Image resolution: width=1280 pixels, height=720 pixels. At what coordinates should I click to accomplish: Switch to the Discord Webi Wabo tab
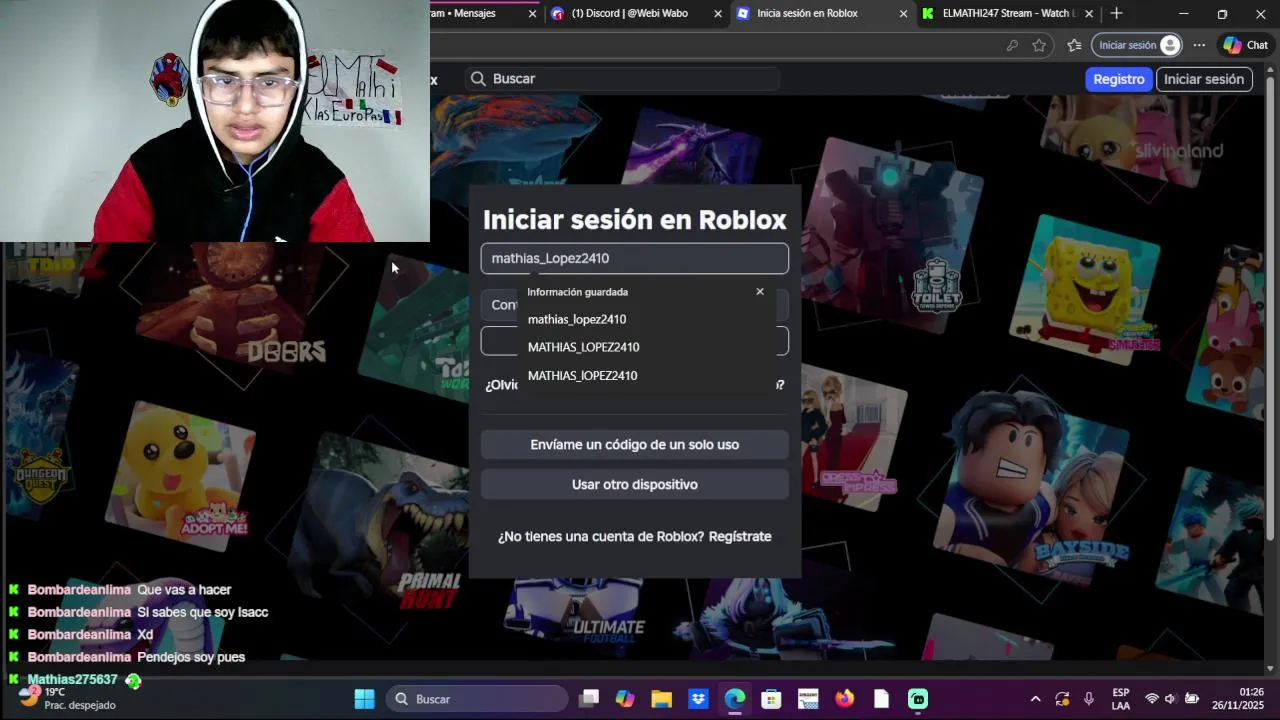[638, 13]
